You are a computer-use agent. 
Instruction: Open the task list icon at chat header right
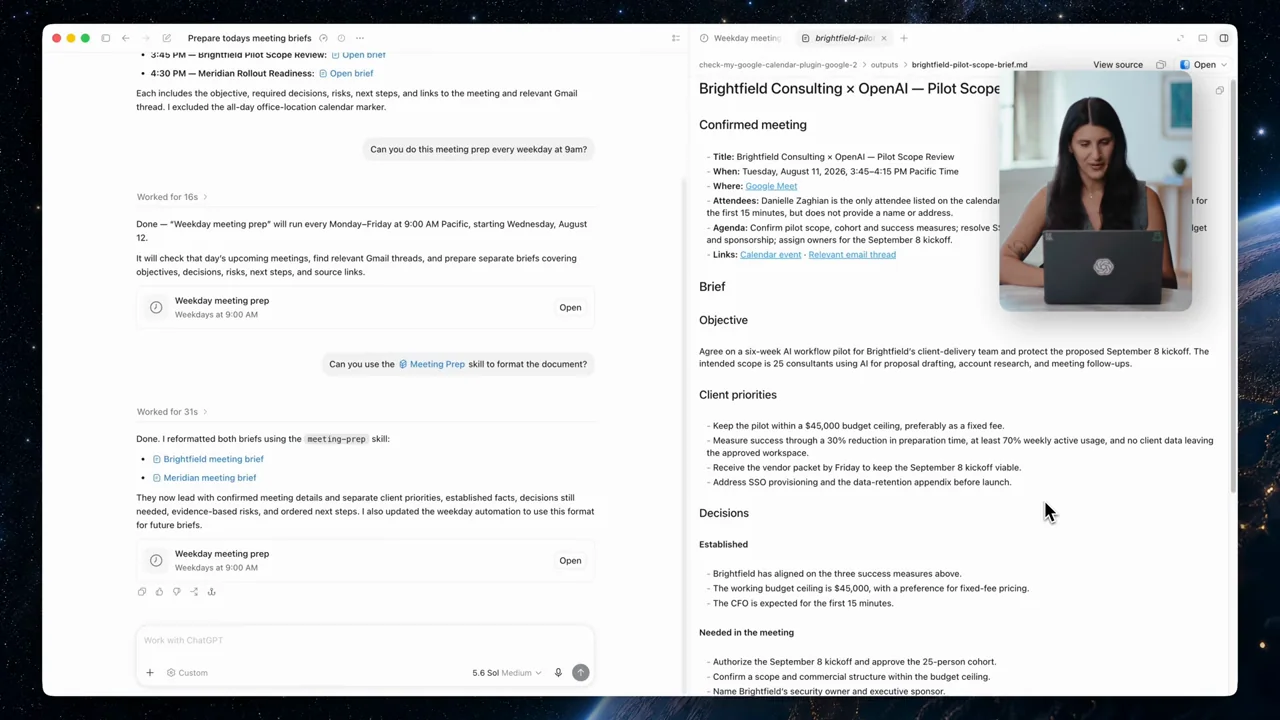[676, 38]
